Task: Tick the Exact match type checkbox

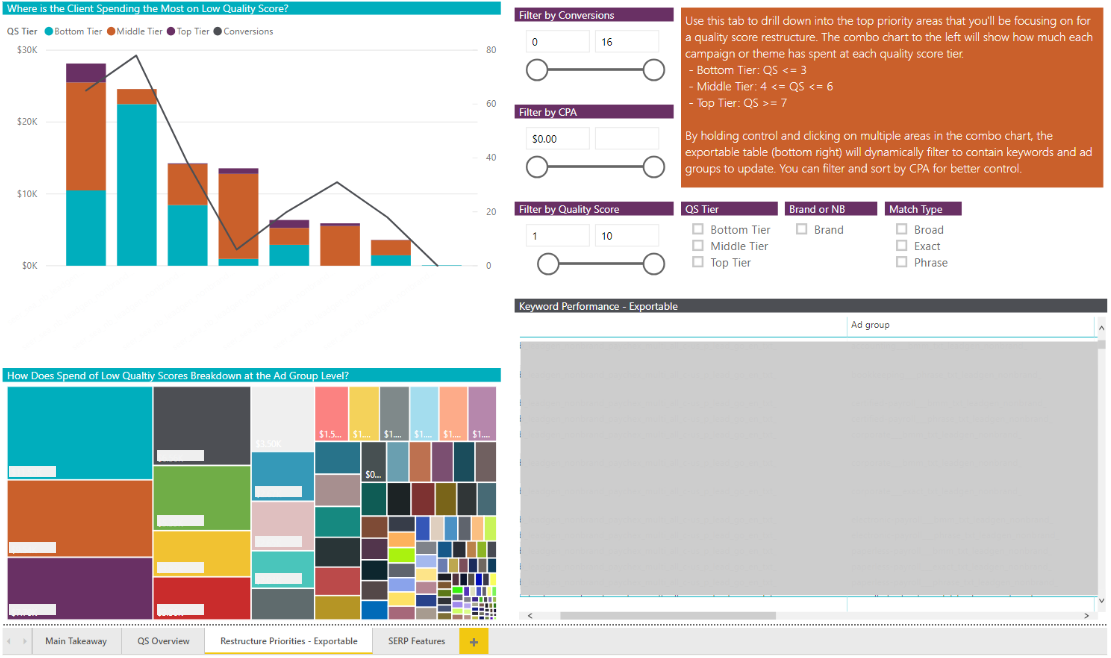Action: pyautogui.click(x=902, y=246)
